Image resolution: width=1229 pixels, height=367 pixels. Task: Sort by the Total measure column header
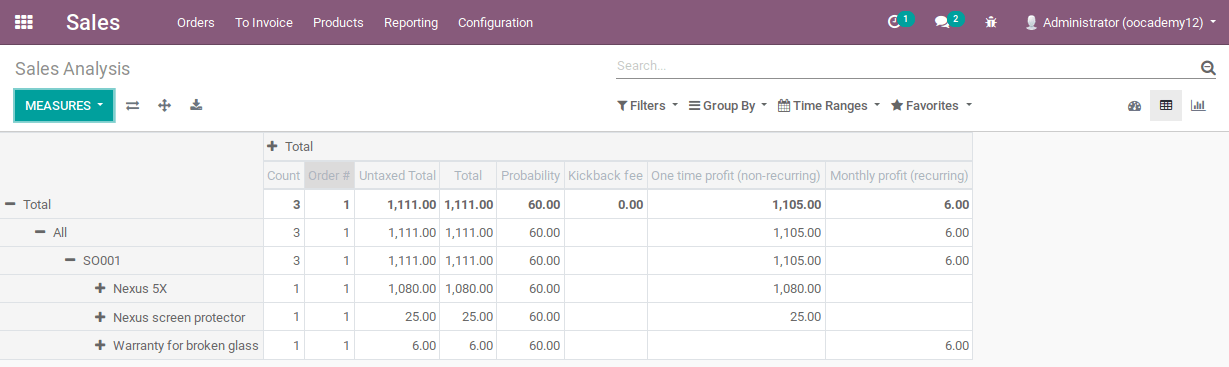469,175
